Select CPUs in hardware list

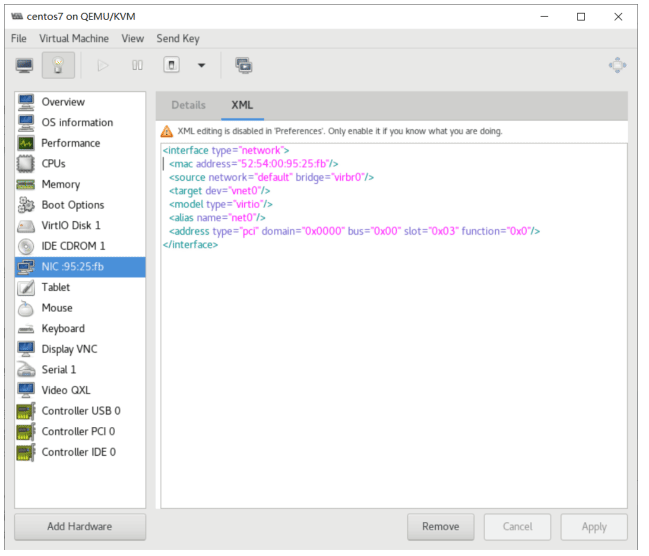point(80,164)
